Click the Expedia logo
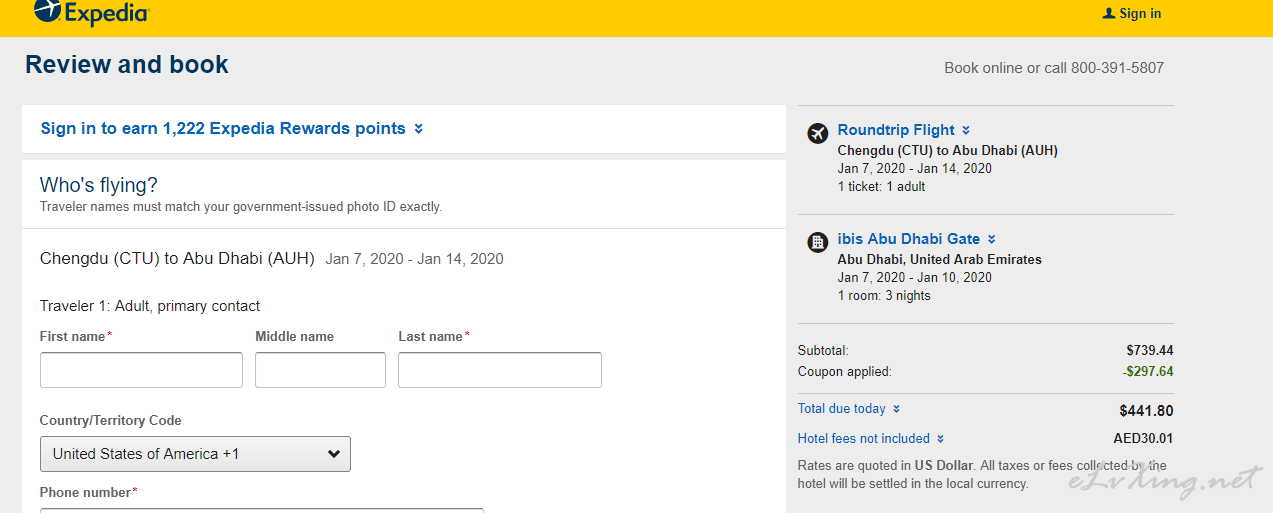 click(x=91, y=12)
